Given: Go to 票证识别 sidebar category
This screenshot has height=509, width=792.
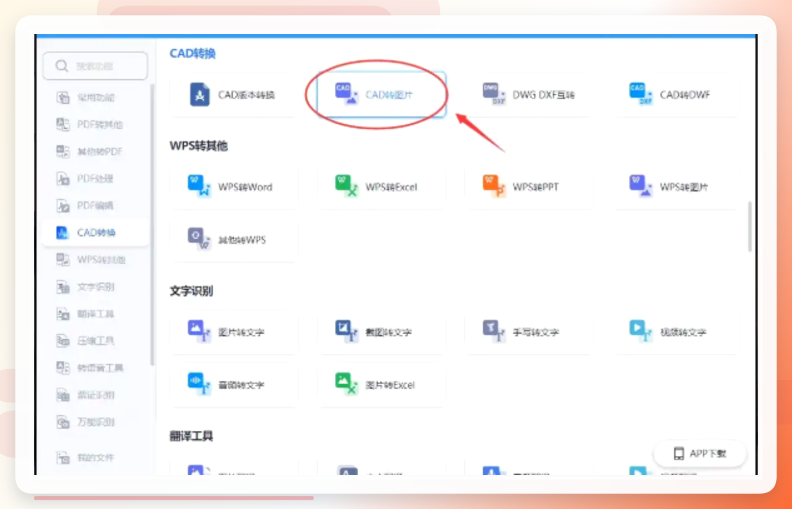Looking at the screenshot, I should pos(95,395).
